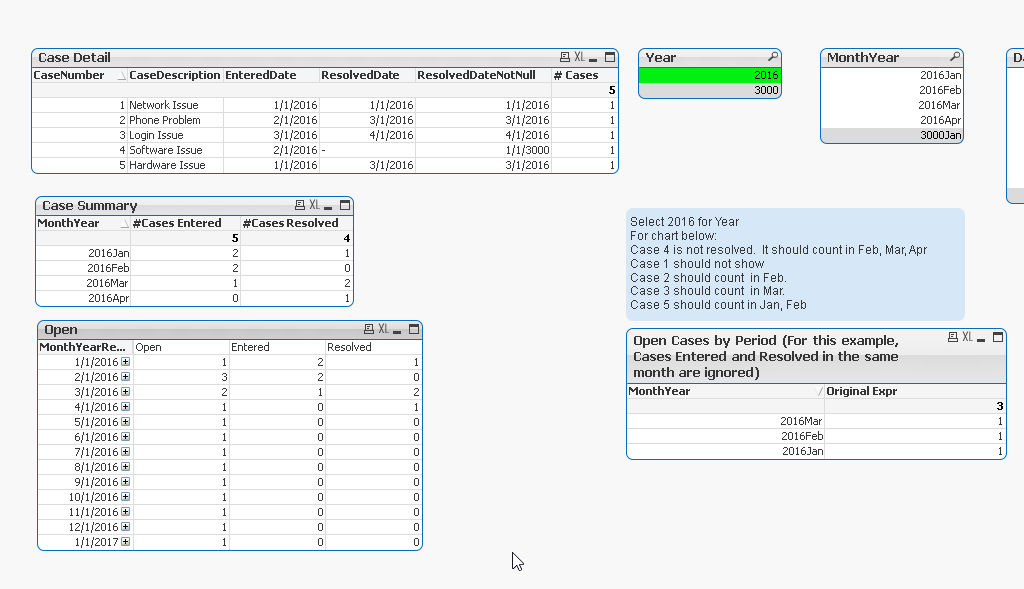Print the Open table
The image size is (1024, 589).
tap(369, 329)
